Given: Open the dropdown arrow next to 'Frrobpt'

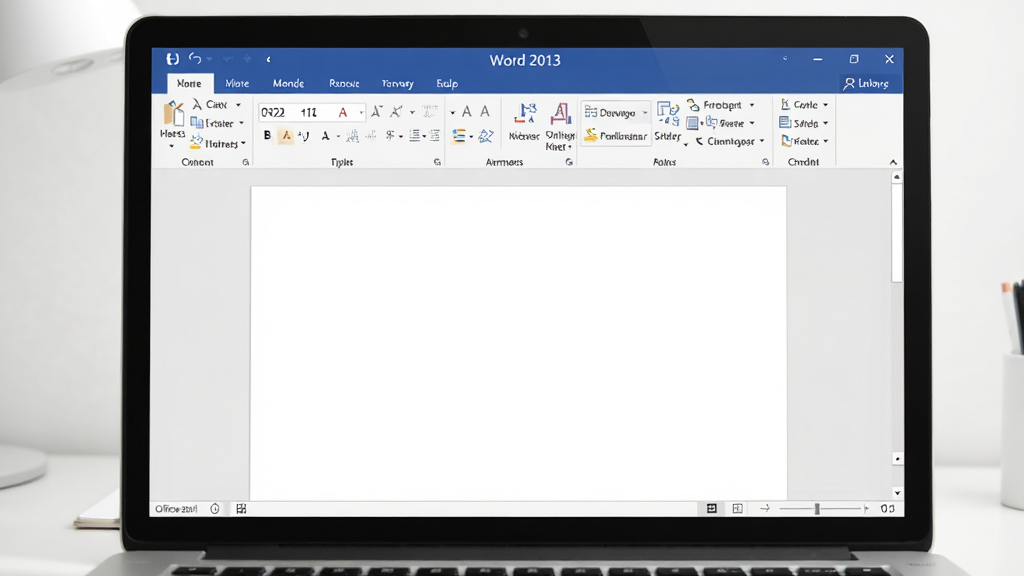Looking at the screenshot, I should point(752,105).
